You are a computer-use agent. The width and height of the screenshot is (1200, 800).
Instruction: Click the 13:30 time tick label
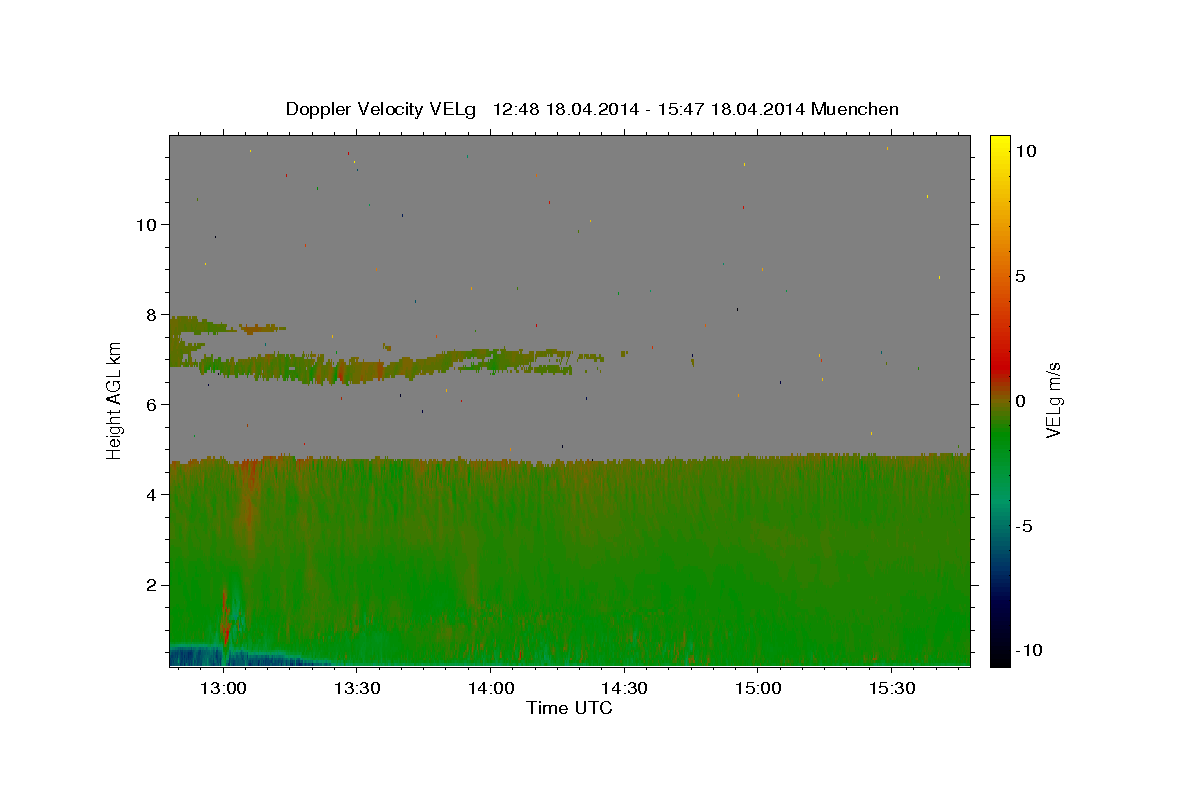pyautogui.click(x=357, y=689)
